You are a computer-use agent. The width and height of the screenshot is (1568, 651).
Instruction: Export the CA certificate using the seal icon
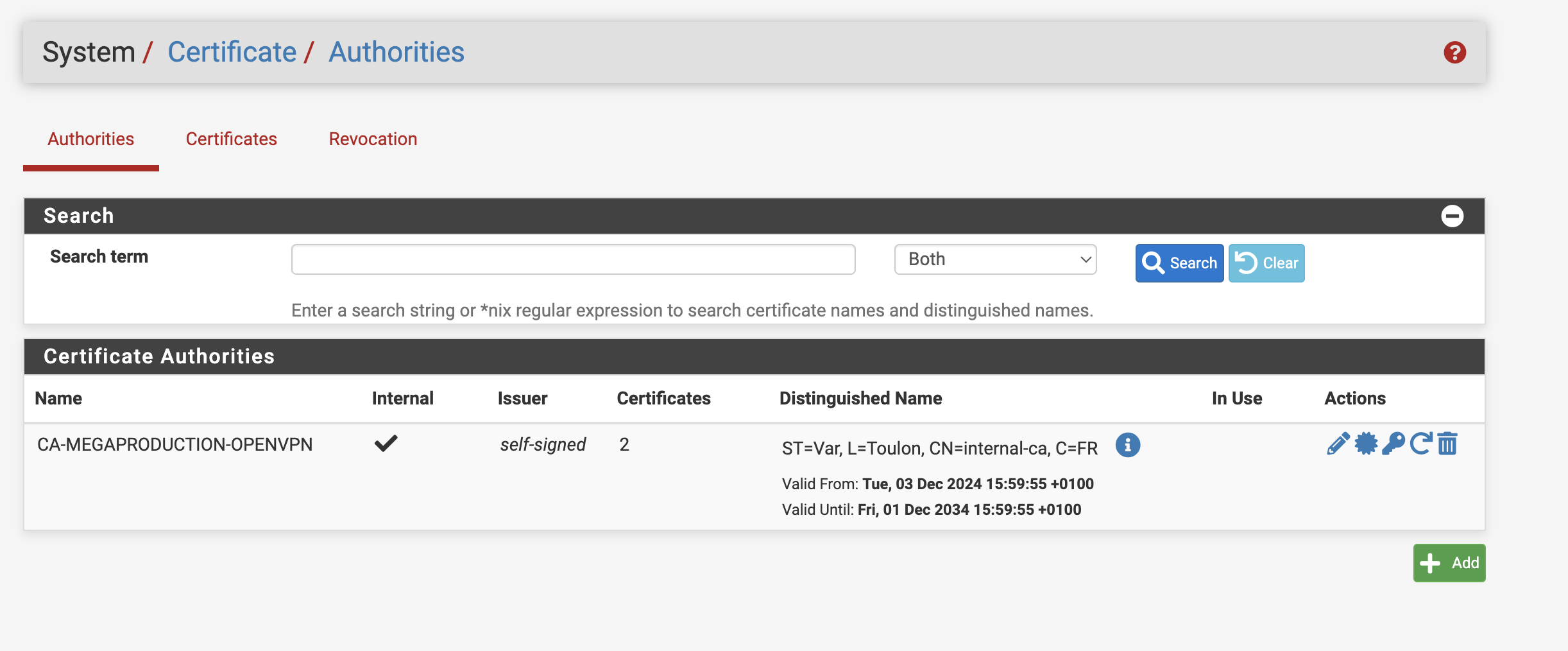1366,444
